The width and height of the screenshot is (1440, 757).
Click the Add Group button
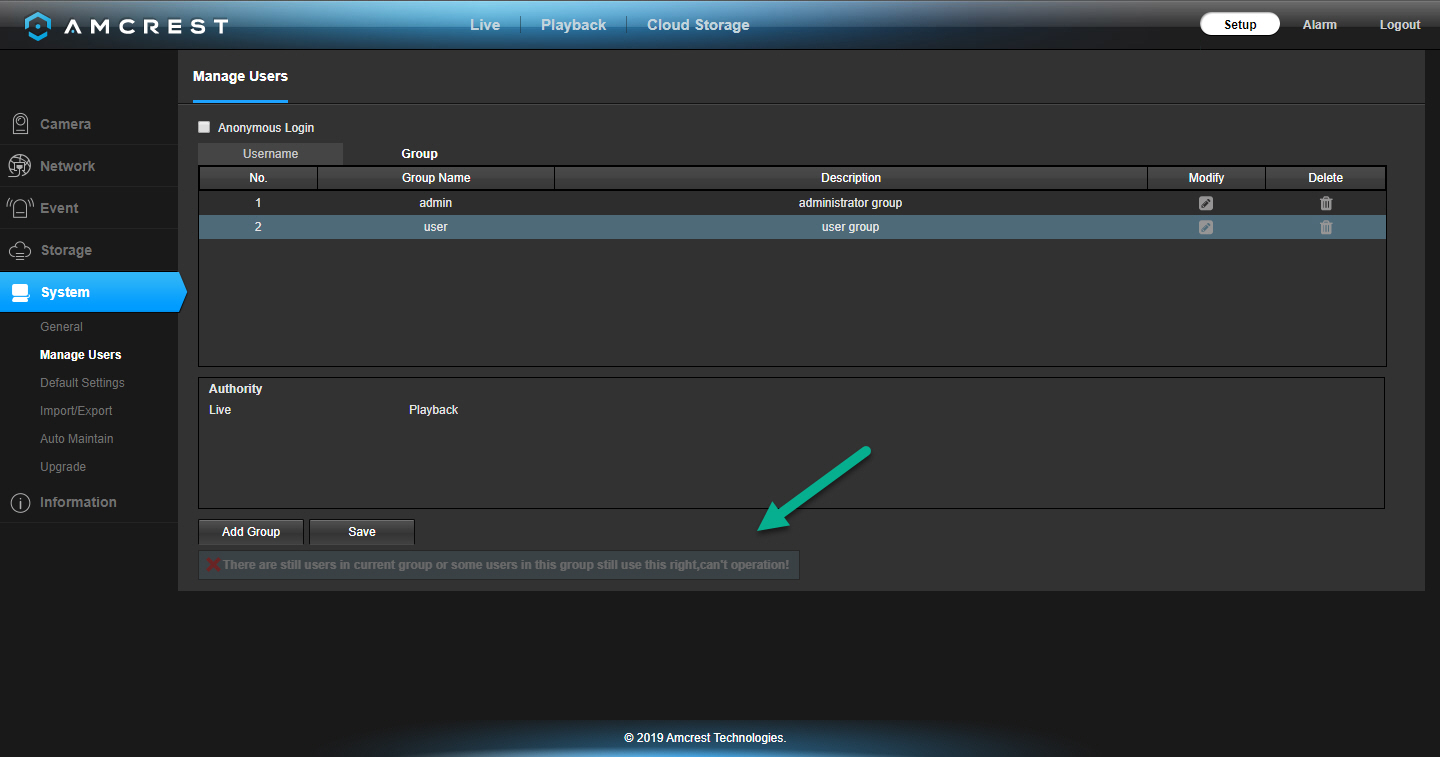(251, 532)
